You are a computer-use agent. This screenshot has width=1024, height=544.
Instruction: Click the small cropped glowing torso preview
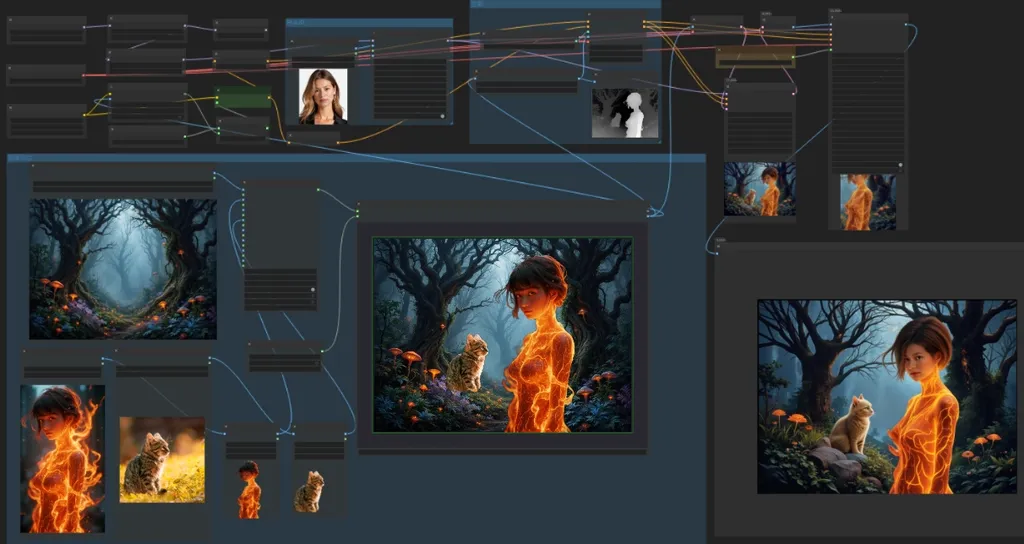click(867, 202)
